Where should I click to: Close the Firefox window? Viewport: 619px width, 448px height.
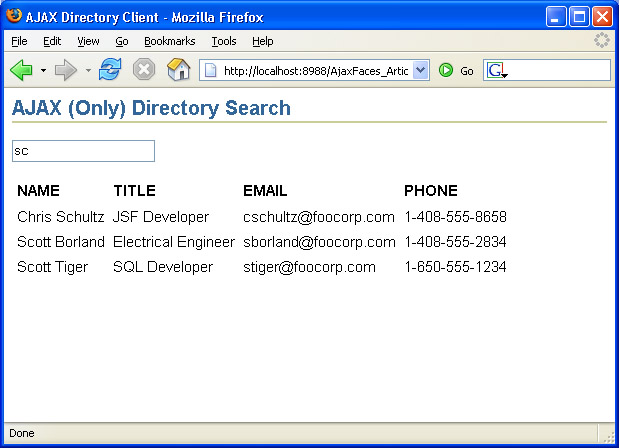[602, 17]
